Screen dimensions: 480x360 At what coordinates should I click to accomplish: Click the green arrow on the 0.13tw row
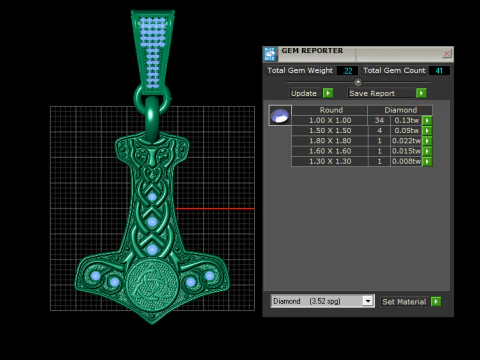pyautogui.click(x=427, y=120)
